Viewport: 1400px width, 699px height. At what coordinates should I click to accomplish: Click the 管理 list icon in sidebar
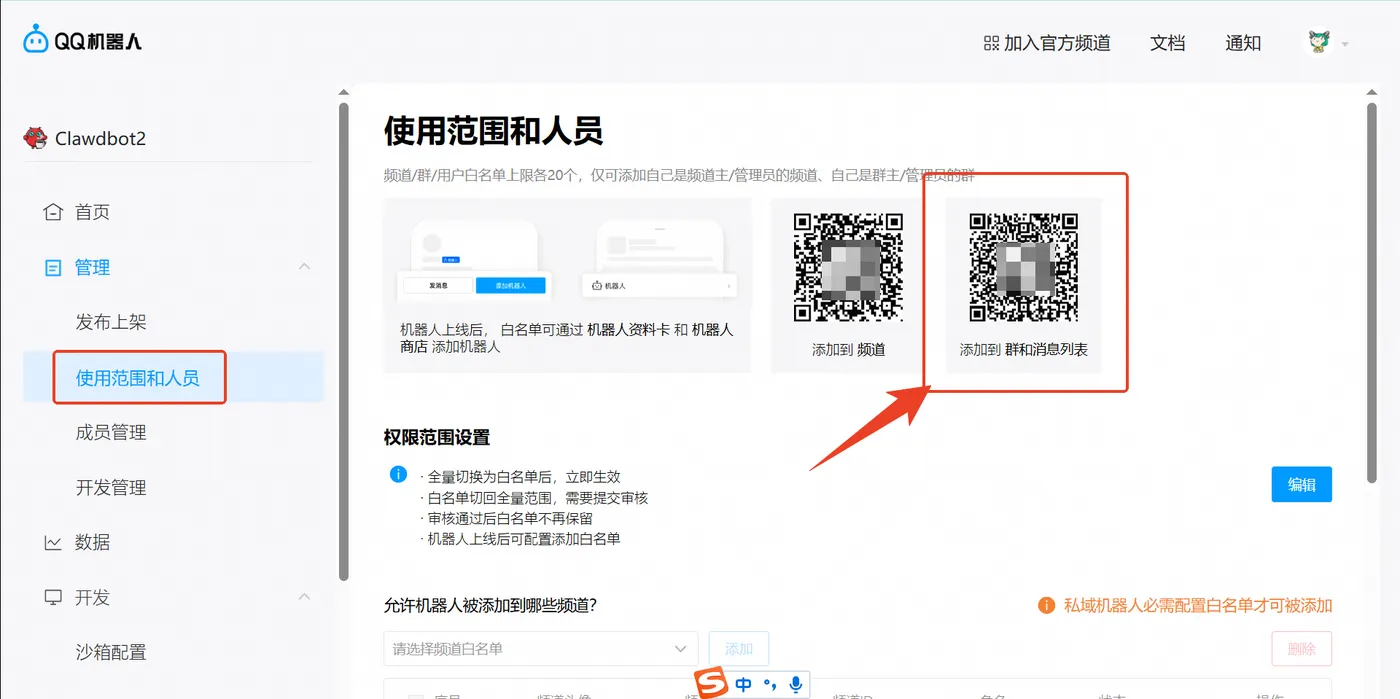[53, 267]
